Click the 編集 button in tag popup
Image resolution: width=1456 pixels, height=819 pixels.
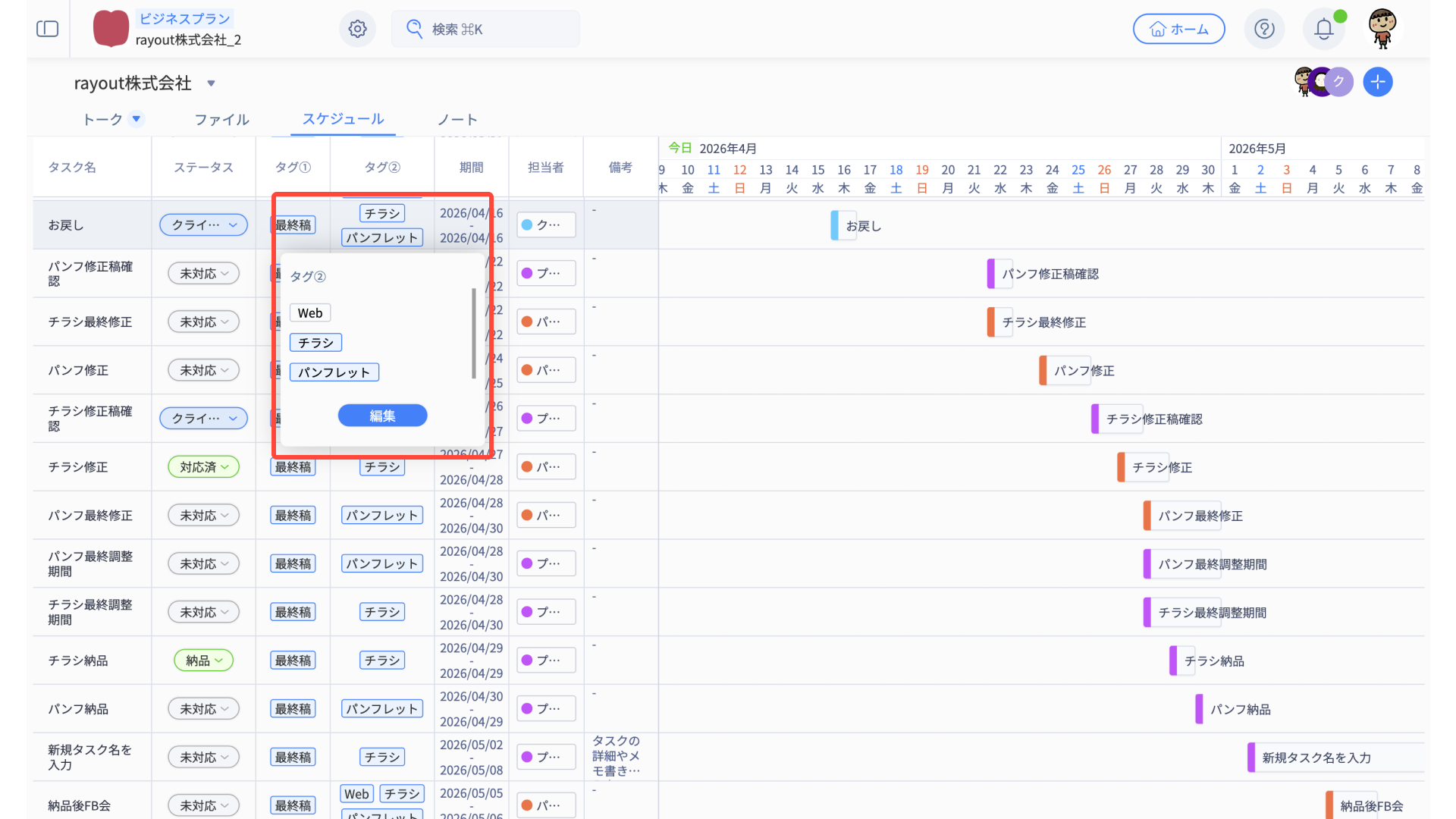pos(382,416)
